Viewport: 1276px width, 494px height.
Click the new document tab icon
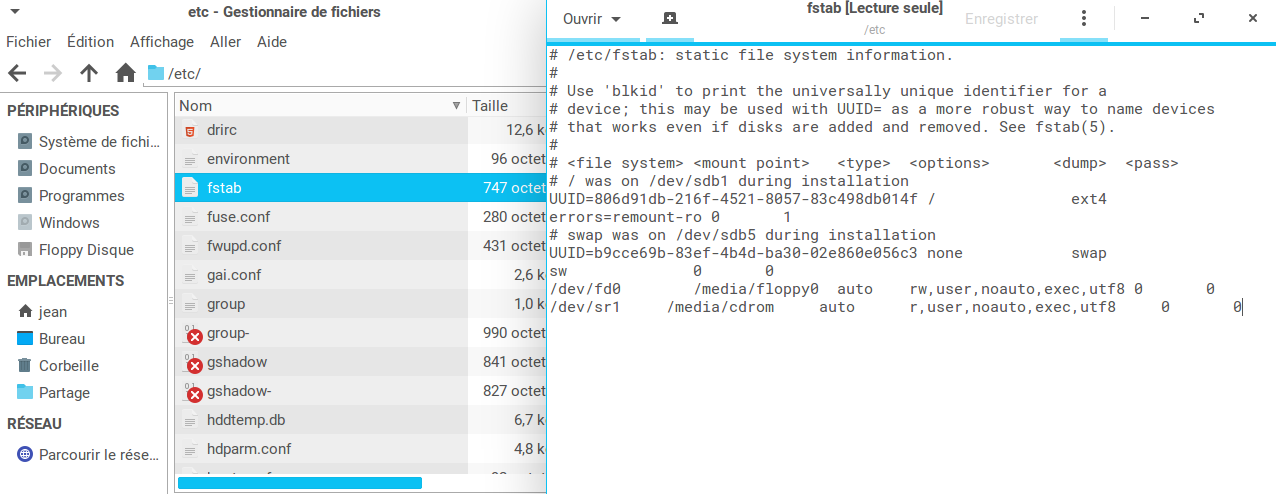click(x=669, y=19)
